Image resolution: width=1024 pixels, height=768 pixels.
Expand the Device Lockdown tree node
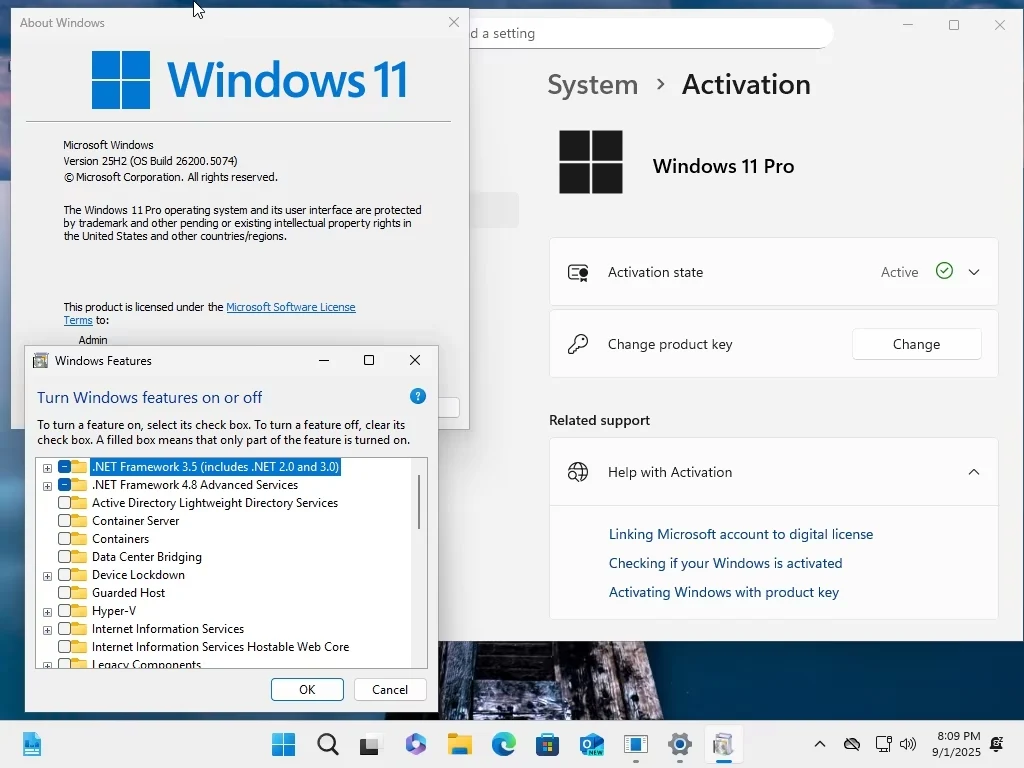(x=47, y=576)
